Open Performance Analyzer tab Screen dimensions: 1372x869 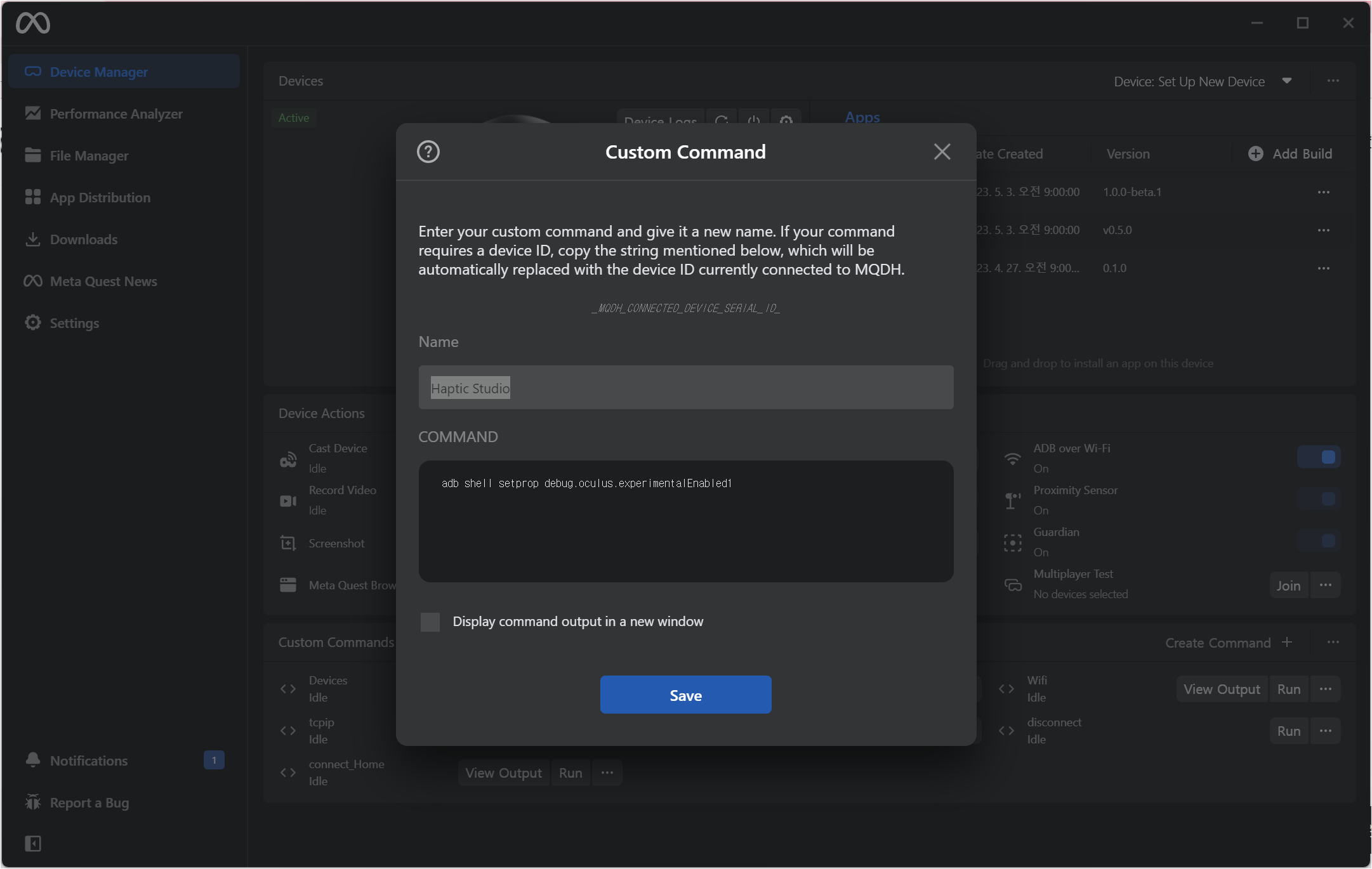(x=116, y=114)
